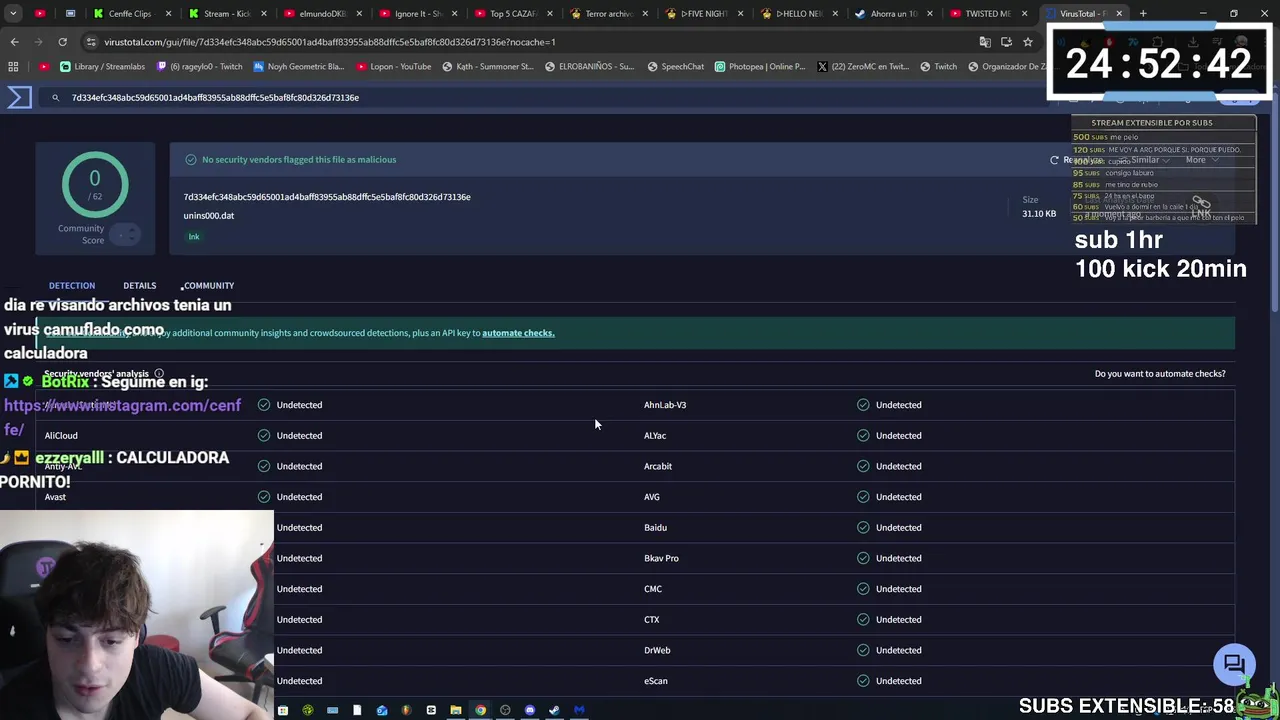Image resolution: width=1280 pixels, height=720 pixels.
Task: Open the Noyh Geometric bookmark
Action: 298,66
